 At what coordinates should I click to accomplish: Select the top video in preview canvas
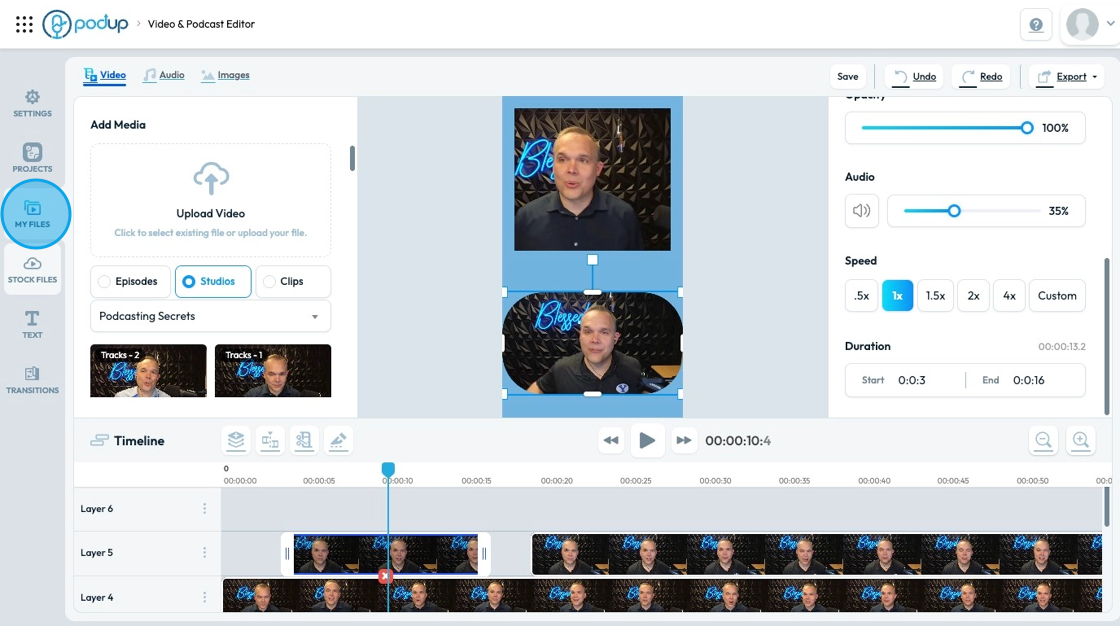(x=592, y=179)
